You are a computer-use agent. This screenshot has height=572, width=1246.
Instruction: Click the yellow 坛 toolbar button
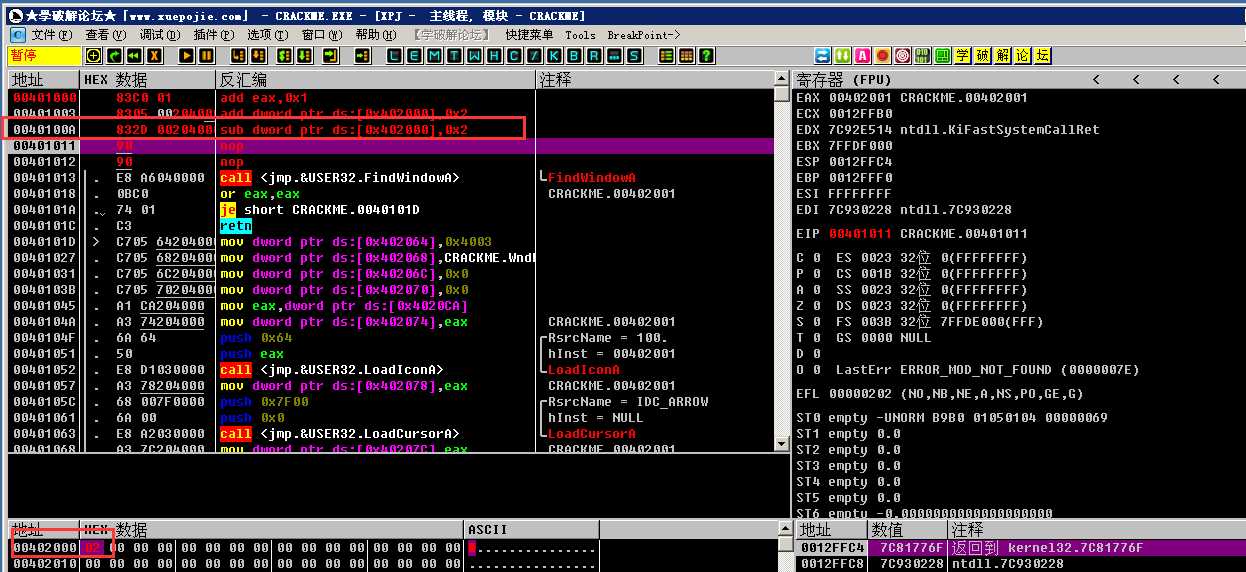click(1043, 56)
